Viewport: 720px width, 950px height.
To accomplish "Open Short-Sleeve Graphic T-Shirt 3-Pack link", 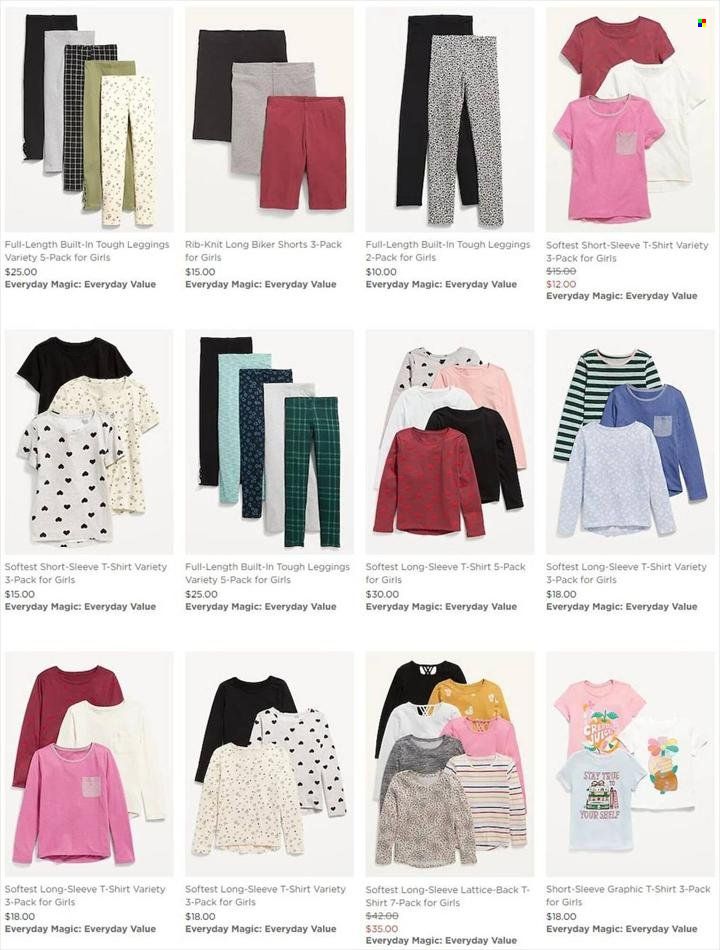I will pos(628,895).
